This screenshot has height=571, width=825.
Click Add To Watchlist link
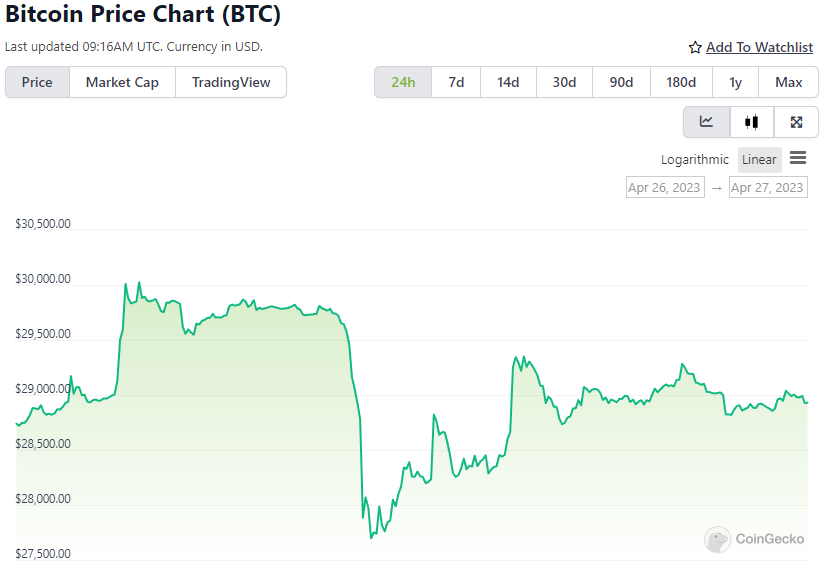pos(759,47)
